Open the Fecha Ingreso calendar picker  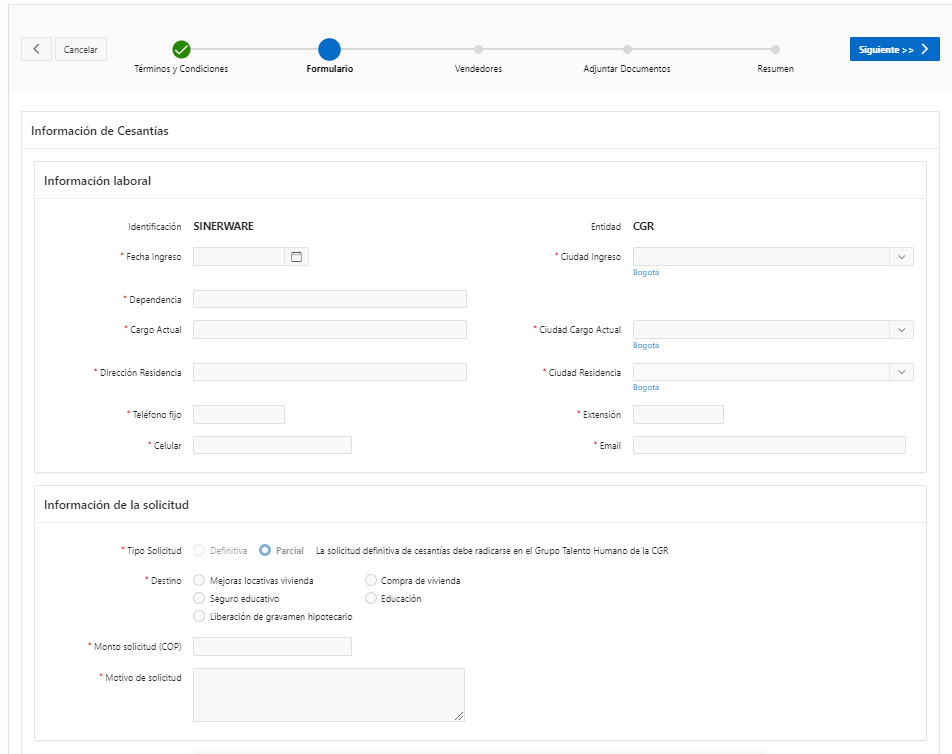pos(296,257)
